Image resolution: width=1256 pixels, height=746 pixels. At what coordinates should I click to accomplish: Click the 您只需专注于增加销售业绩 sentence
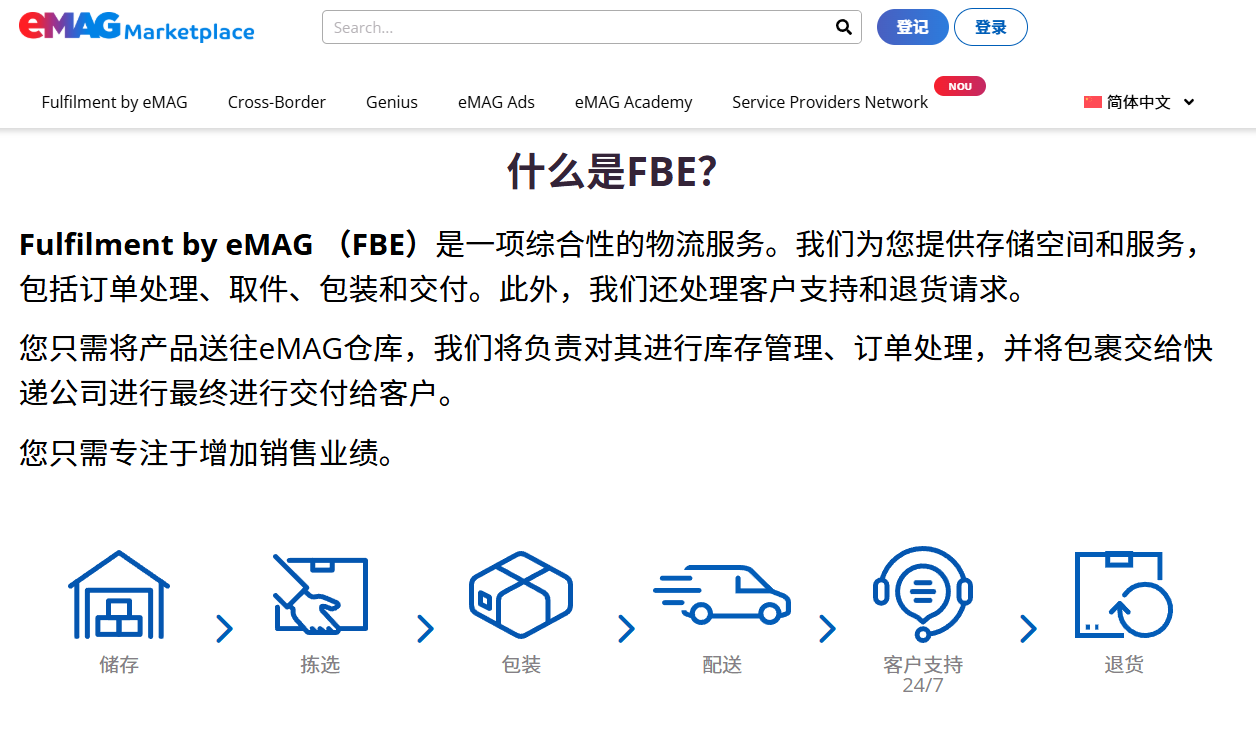point(209,453)
